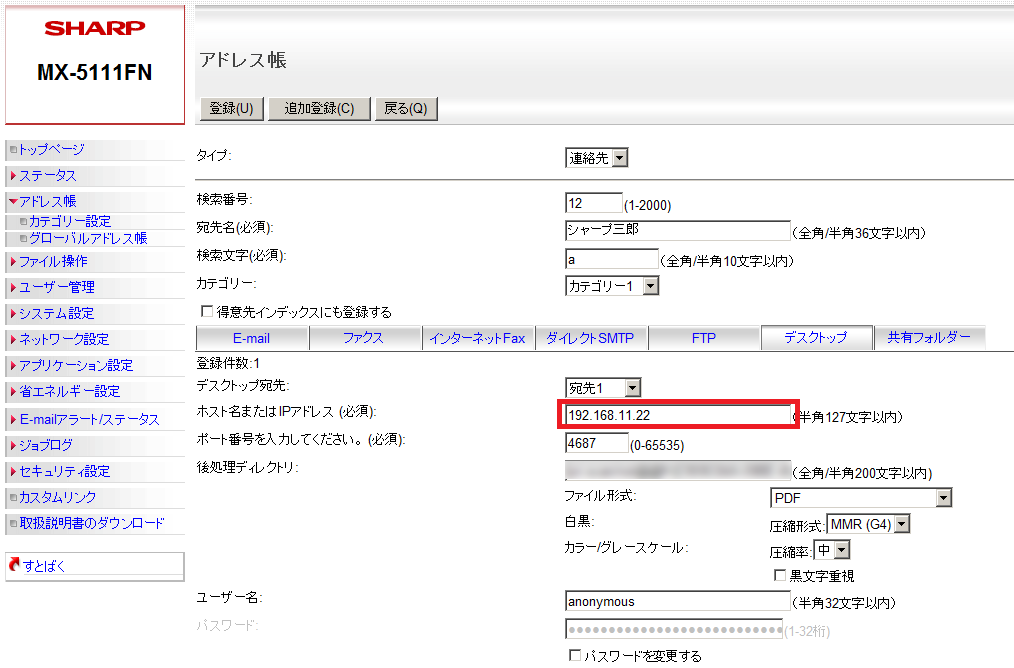Expand the ネットワーク設定 menu
The image size is (1014, 668).
tap(64, 339)
